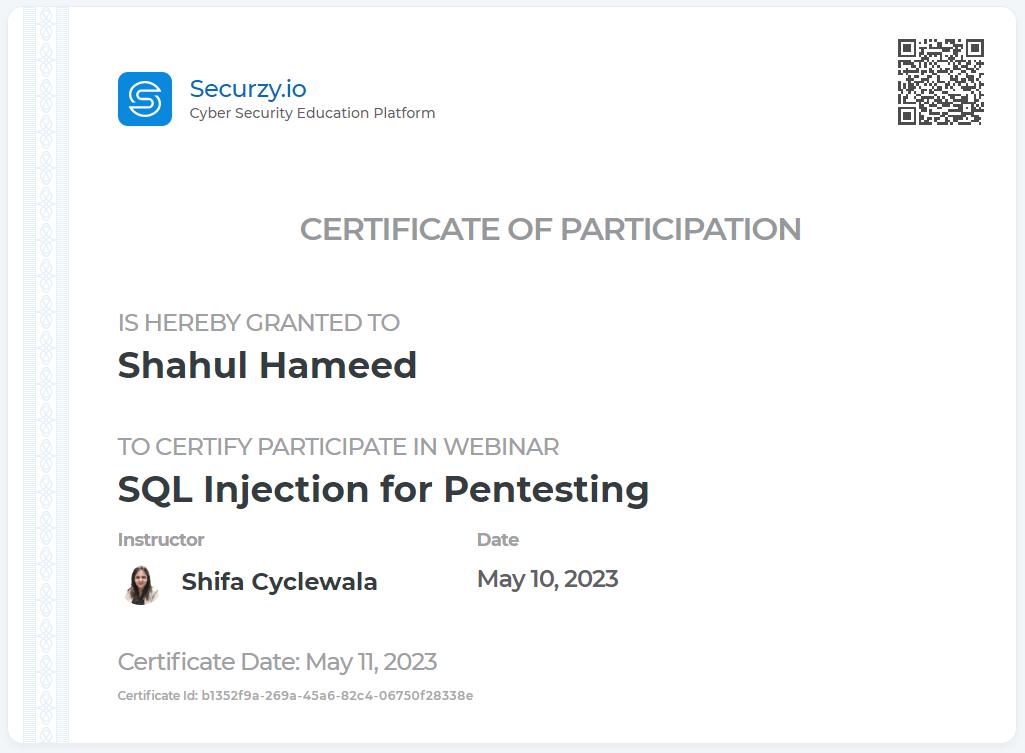Click the Date label above webinar date

[497, 540]
